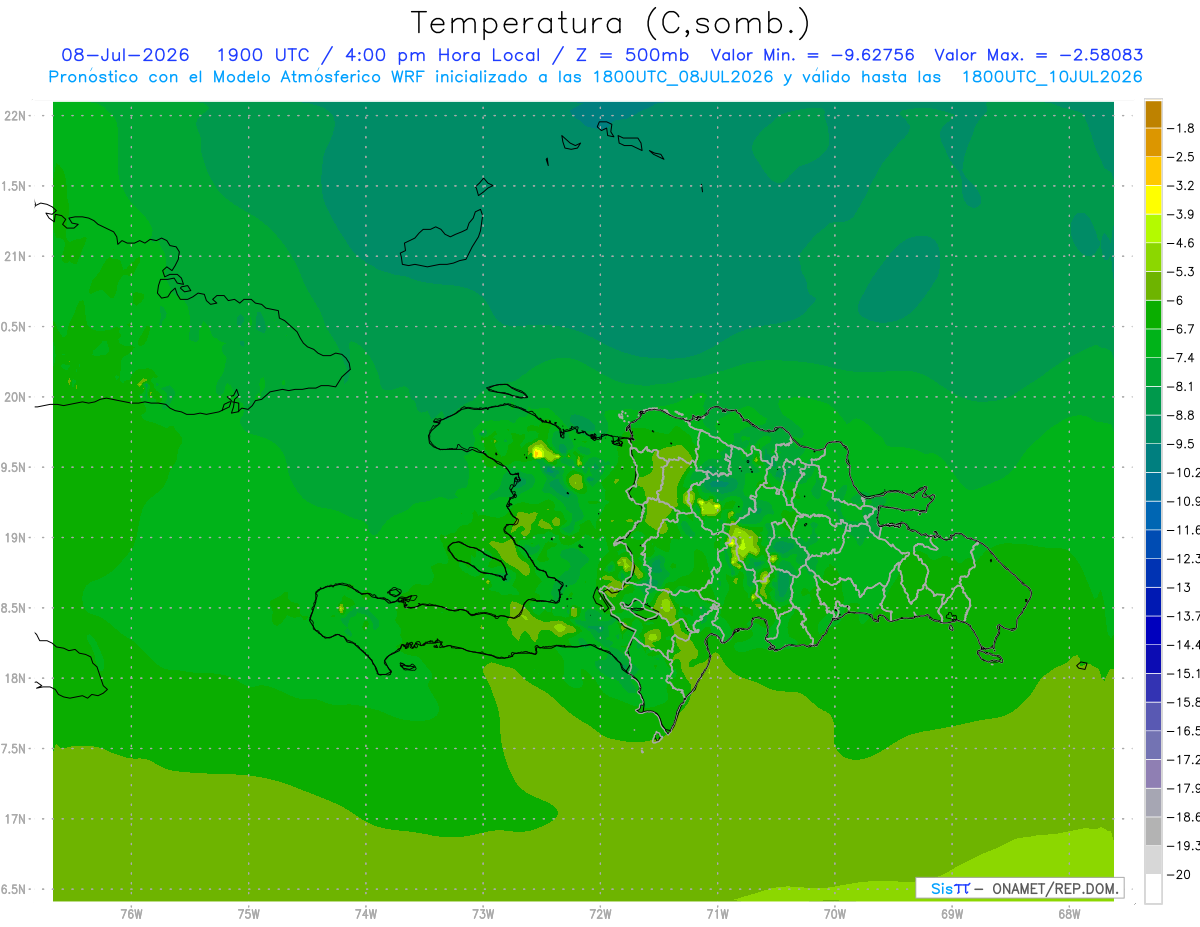This screenshot has width=1200, height=927.
Task: Click the '-2.5' colorbar value
Action: (x=1181, y=157)
